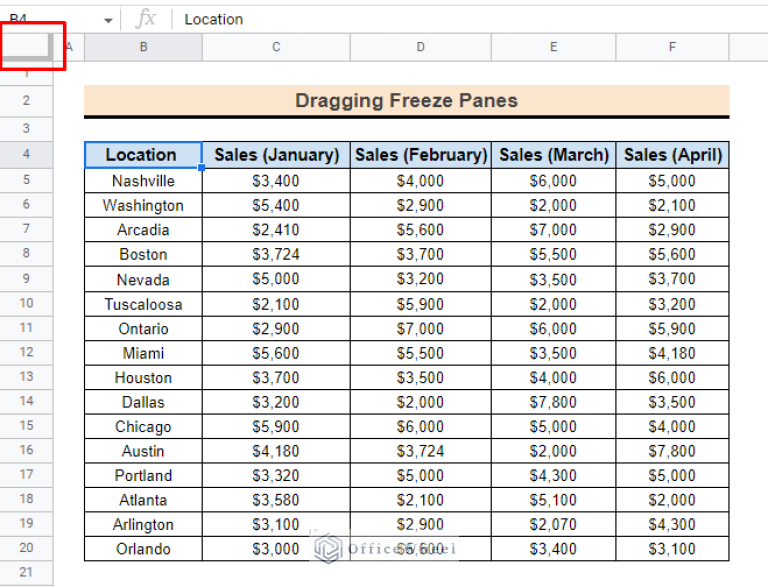Click Orlando's April value $3,100
Screen dimensions: 768x587
[x=672, y=549]
